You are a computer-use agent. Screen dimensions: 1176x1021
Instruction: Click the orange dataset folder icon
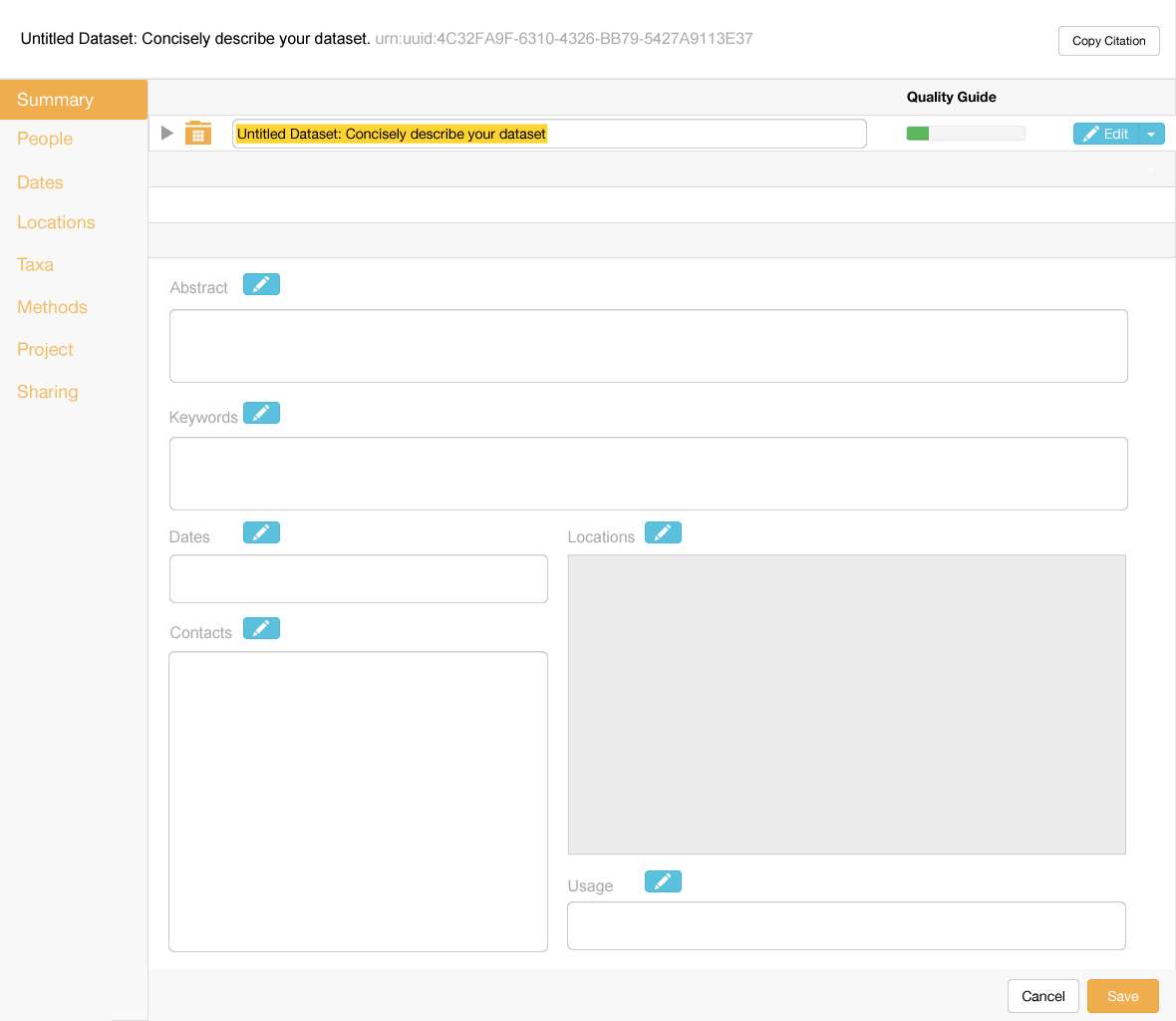pos(198,134)
